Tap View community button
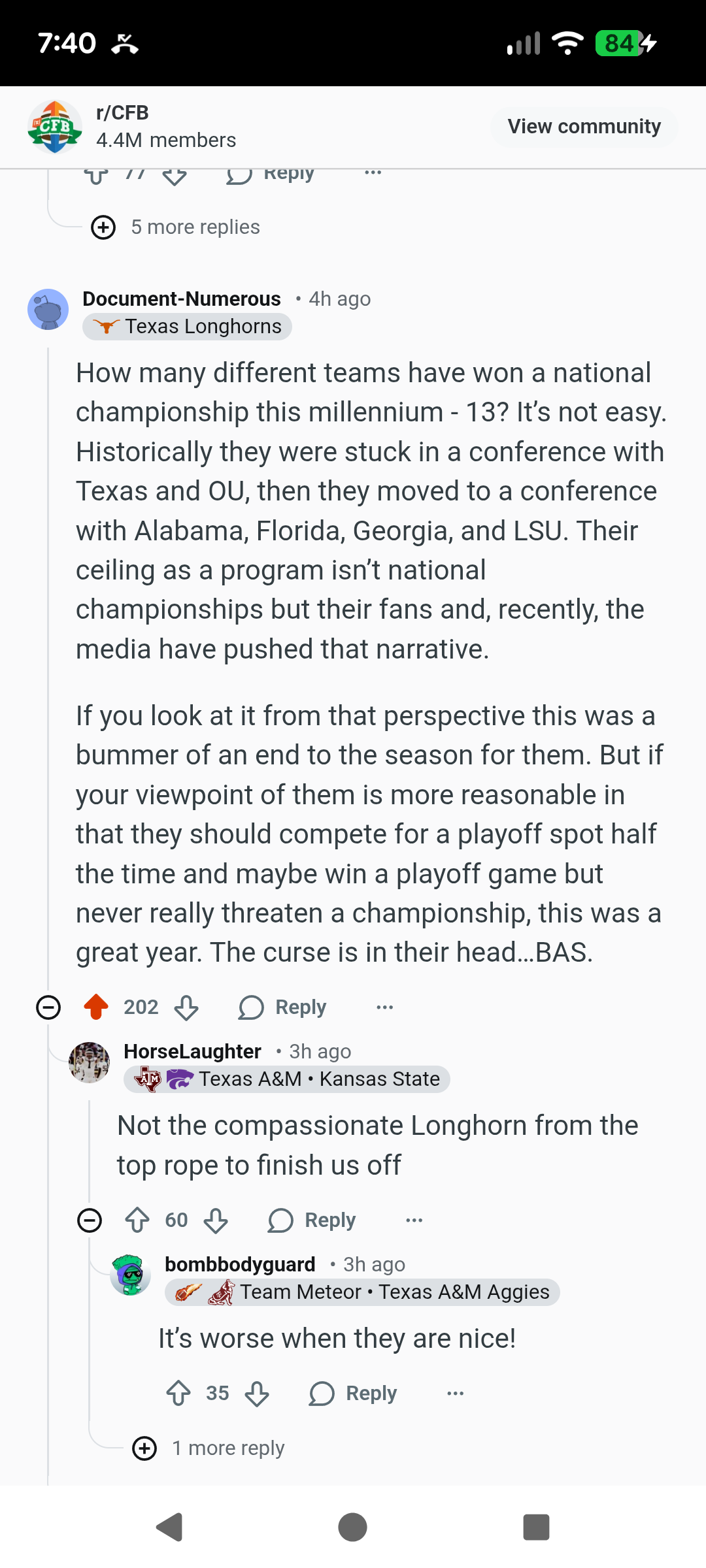Viewport: 706px width, 1568px height. (584, 126)
